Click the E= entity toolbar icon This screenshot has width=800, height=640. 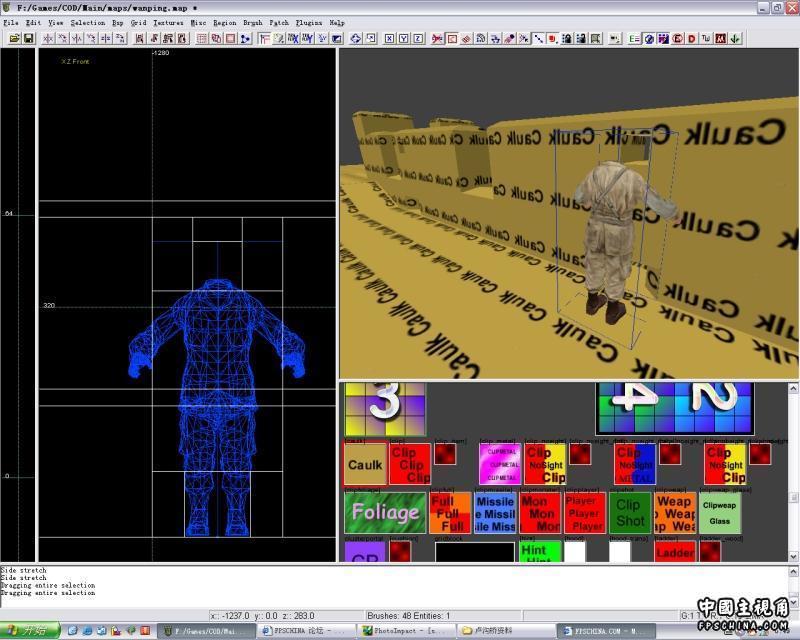(x=634, y=38)
